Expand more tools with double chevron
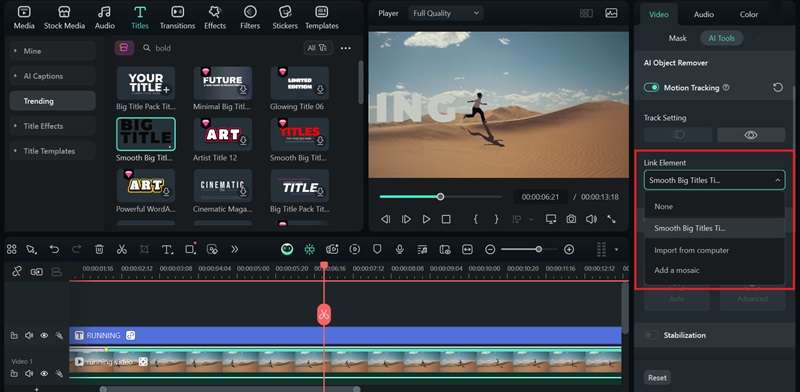 (235, 249)
